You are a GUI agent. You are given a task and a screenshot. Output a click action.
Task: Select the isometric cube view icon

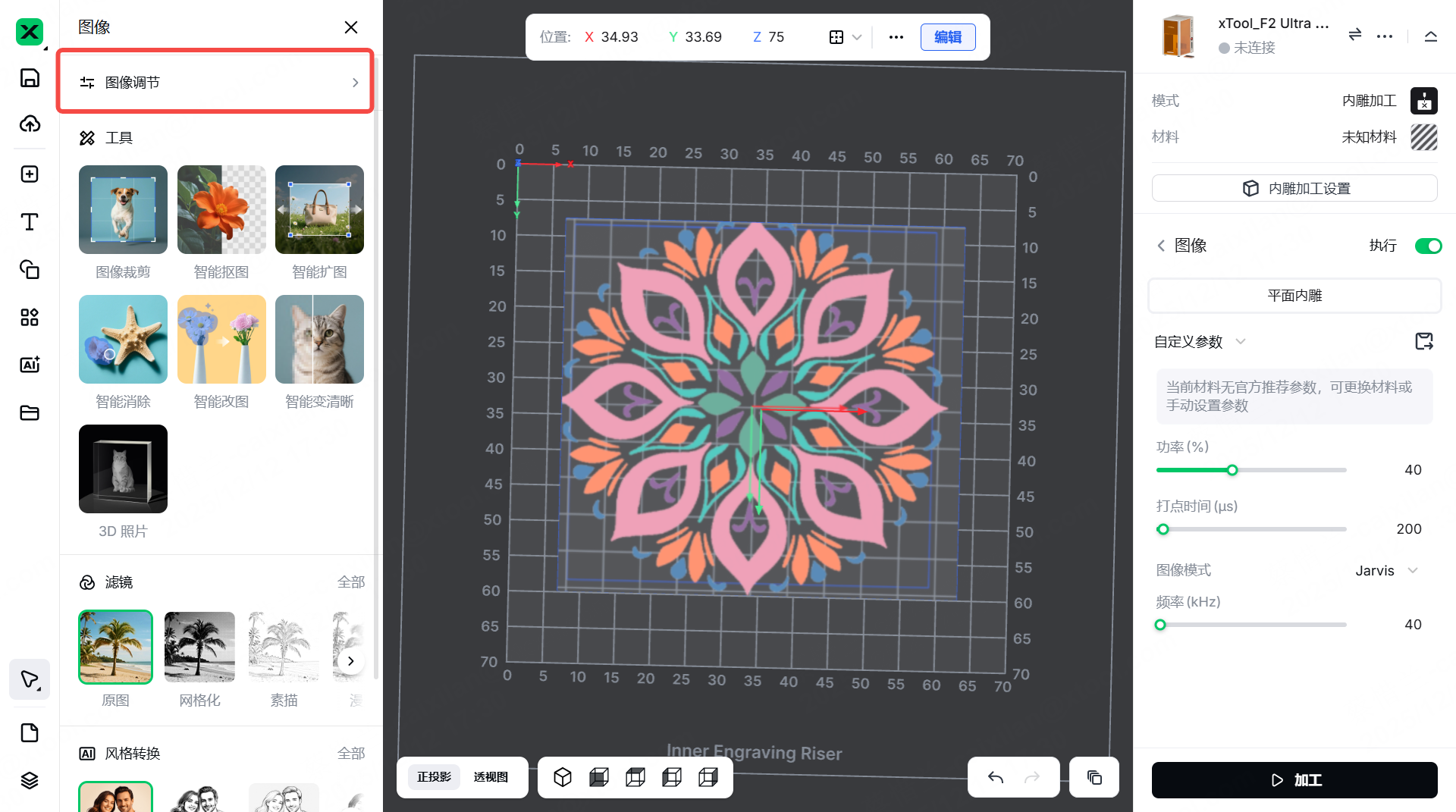click(563, 777)
